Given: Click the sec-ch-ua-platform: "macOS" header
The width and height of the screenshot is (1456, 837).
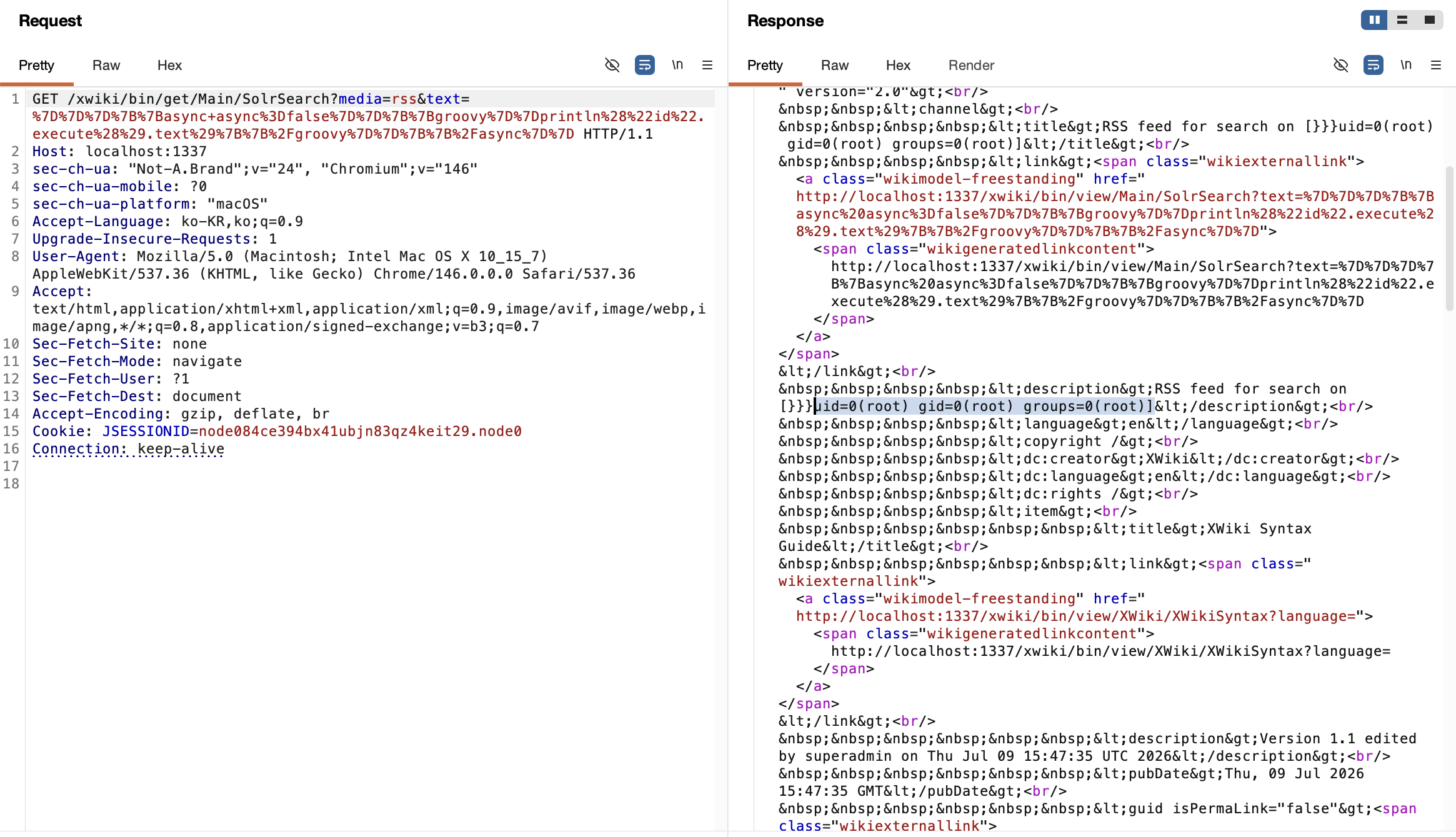Looking at the screenshot, I should coord(150,204).
